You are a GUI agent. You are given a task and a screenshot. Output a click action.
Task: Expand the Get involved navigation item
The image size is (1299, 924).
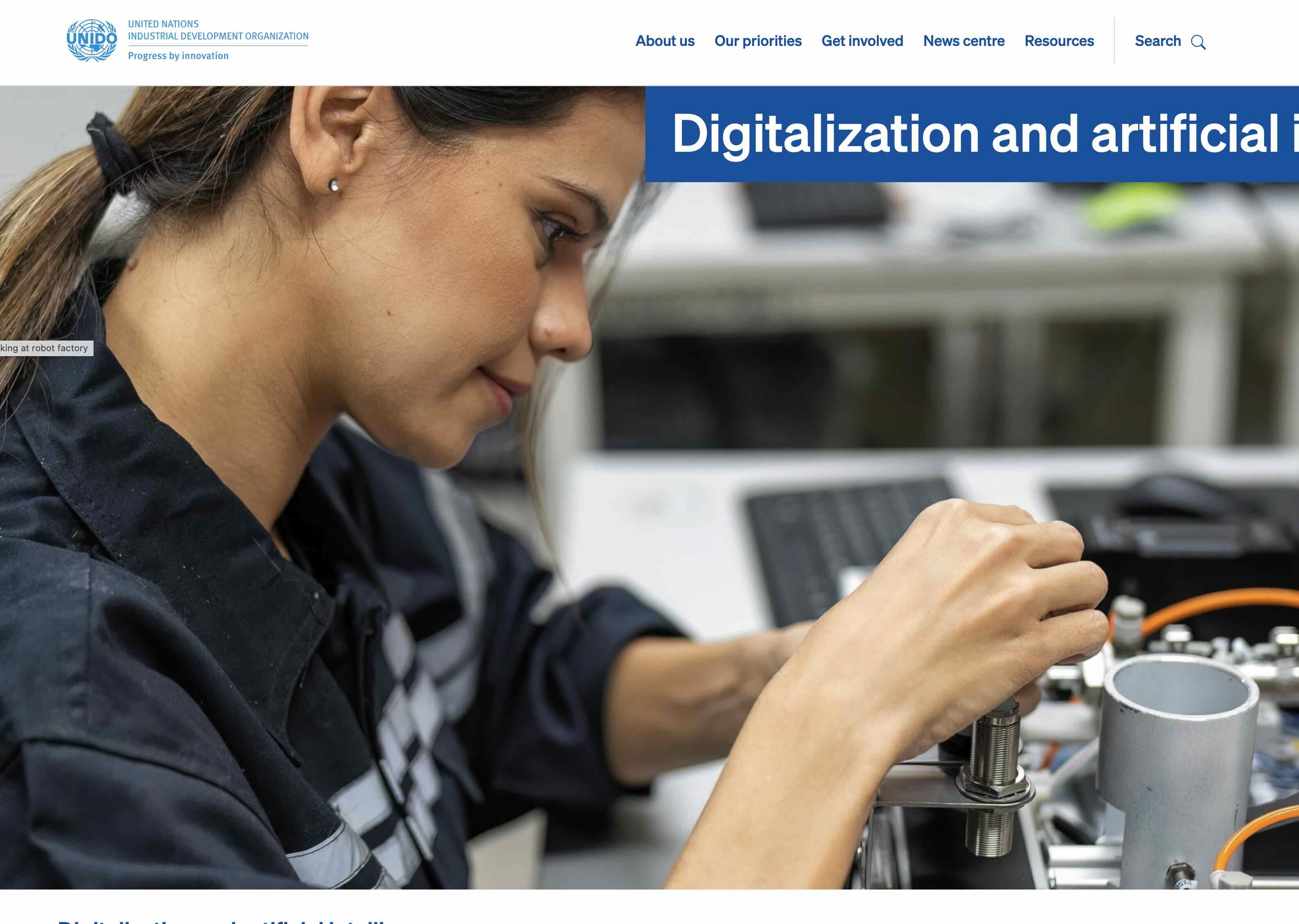pos(862,41)
